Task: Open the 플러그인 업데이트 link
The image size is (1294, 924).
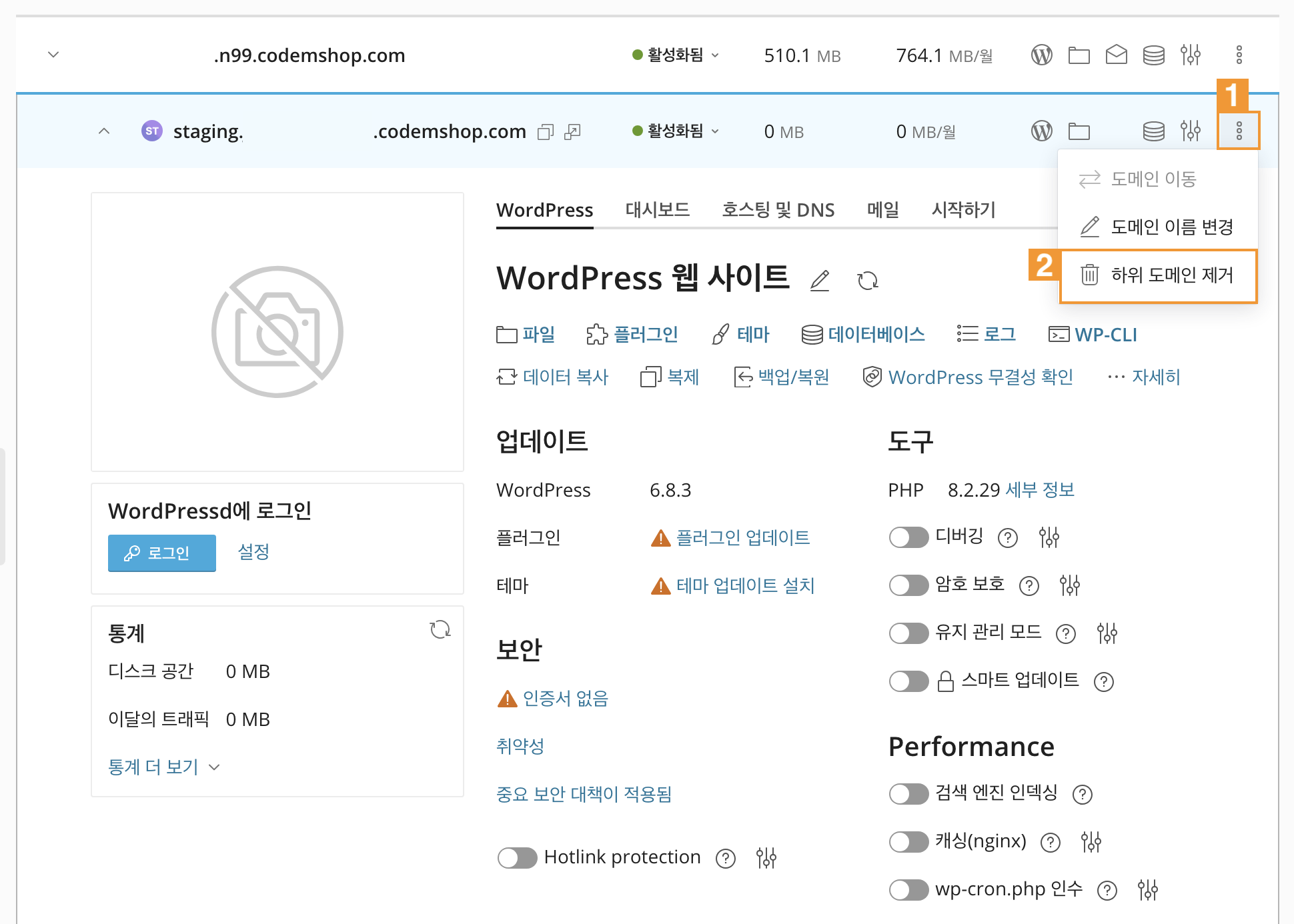Action: point(742,537)
